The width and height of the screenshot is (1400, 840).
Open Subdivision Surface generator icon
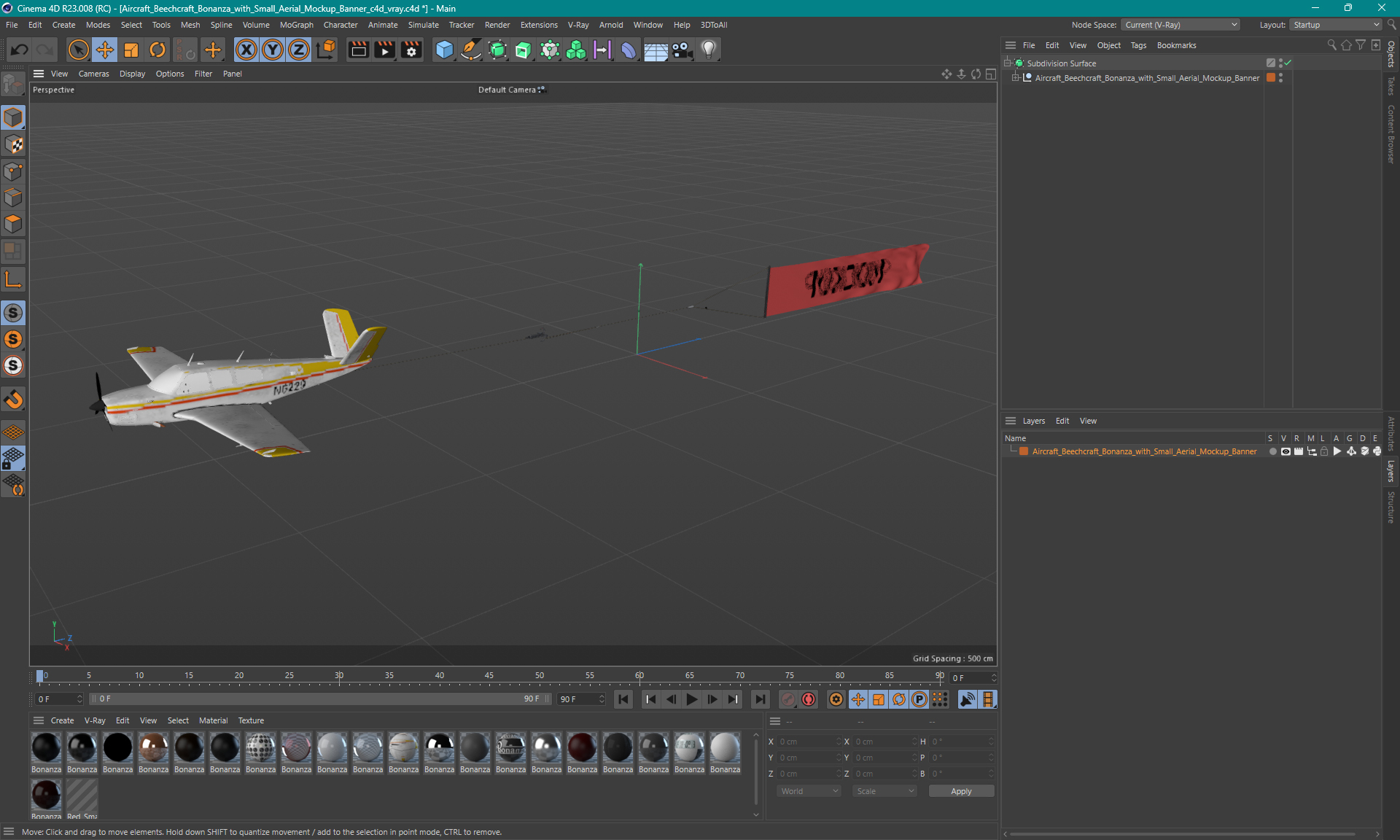497,50
